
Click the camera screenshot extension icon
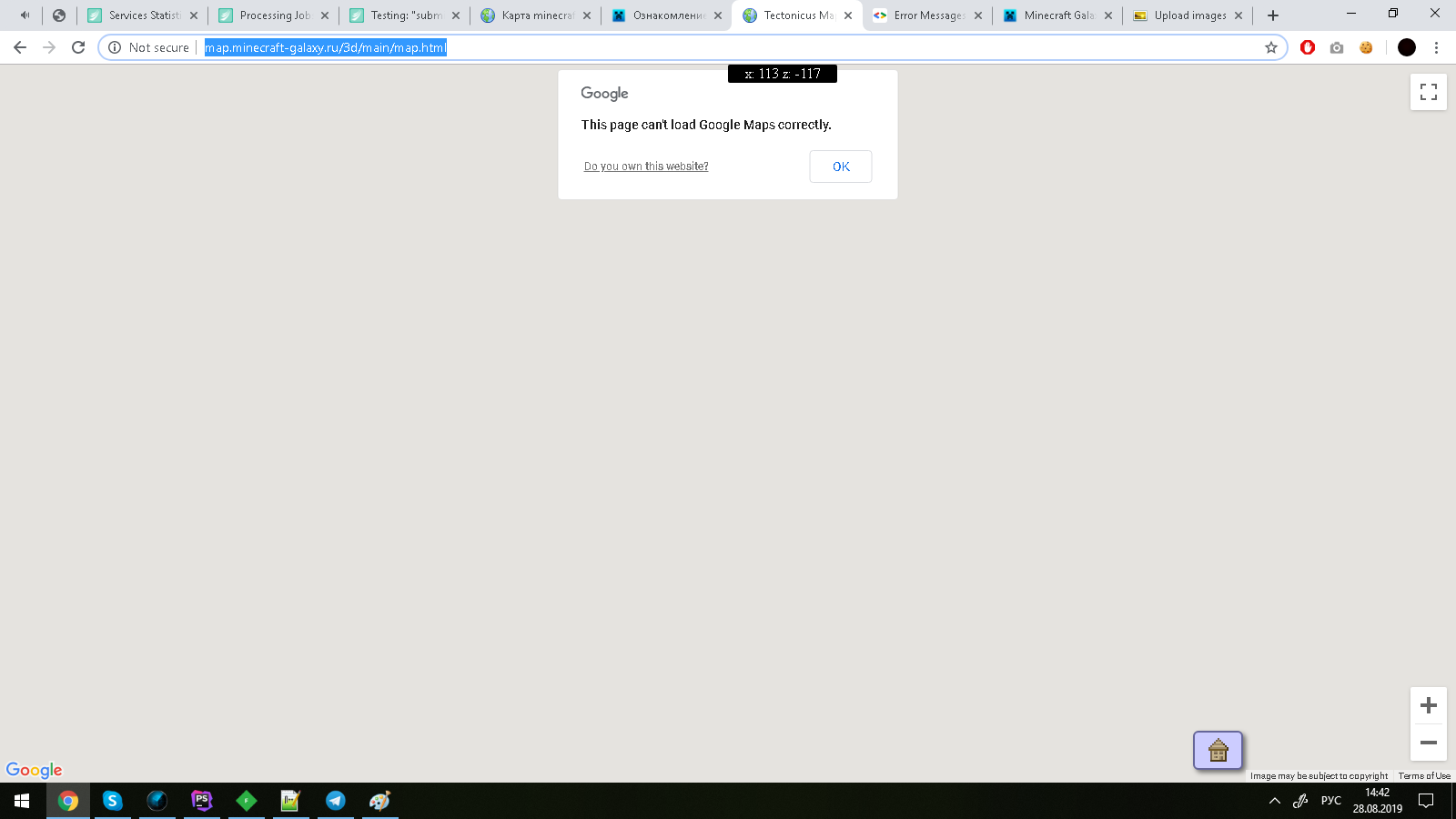tap(1337, 47)
